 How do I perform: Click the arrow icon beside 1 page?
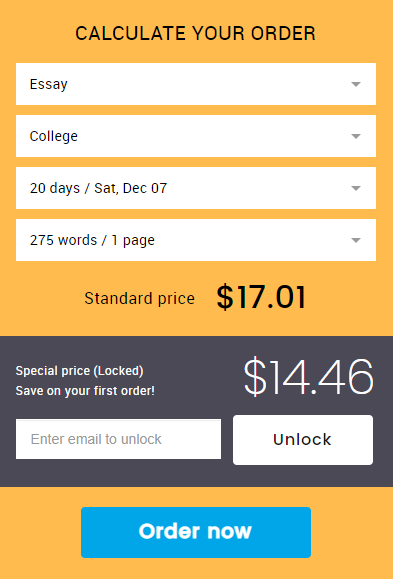pos(356,241)
